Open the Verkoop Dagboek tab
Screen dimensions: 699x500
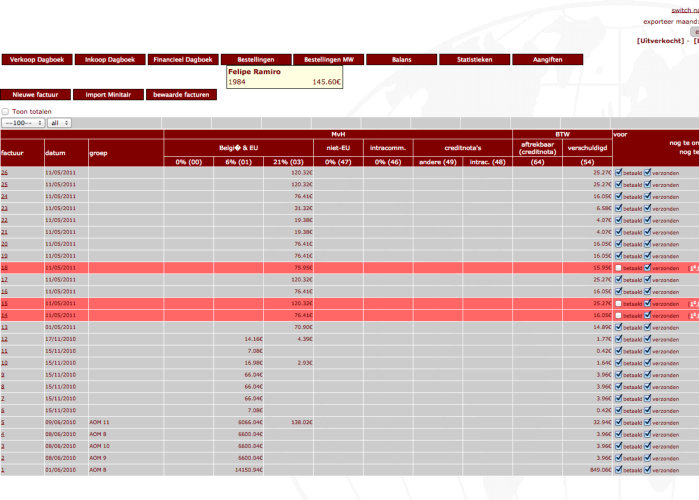[37, 59]
